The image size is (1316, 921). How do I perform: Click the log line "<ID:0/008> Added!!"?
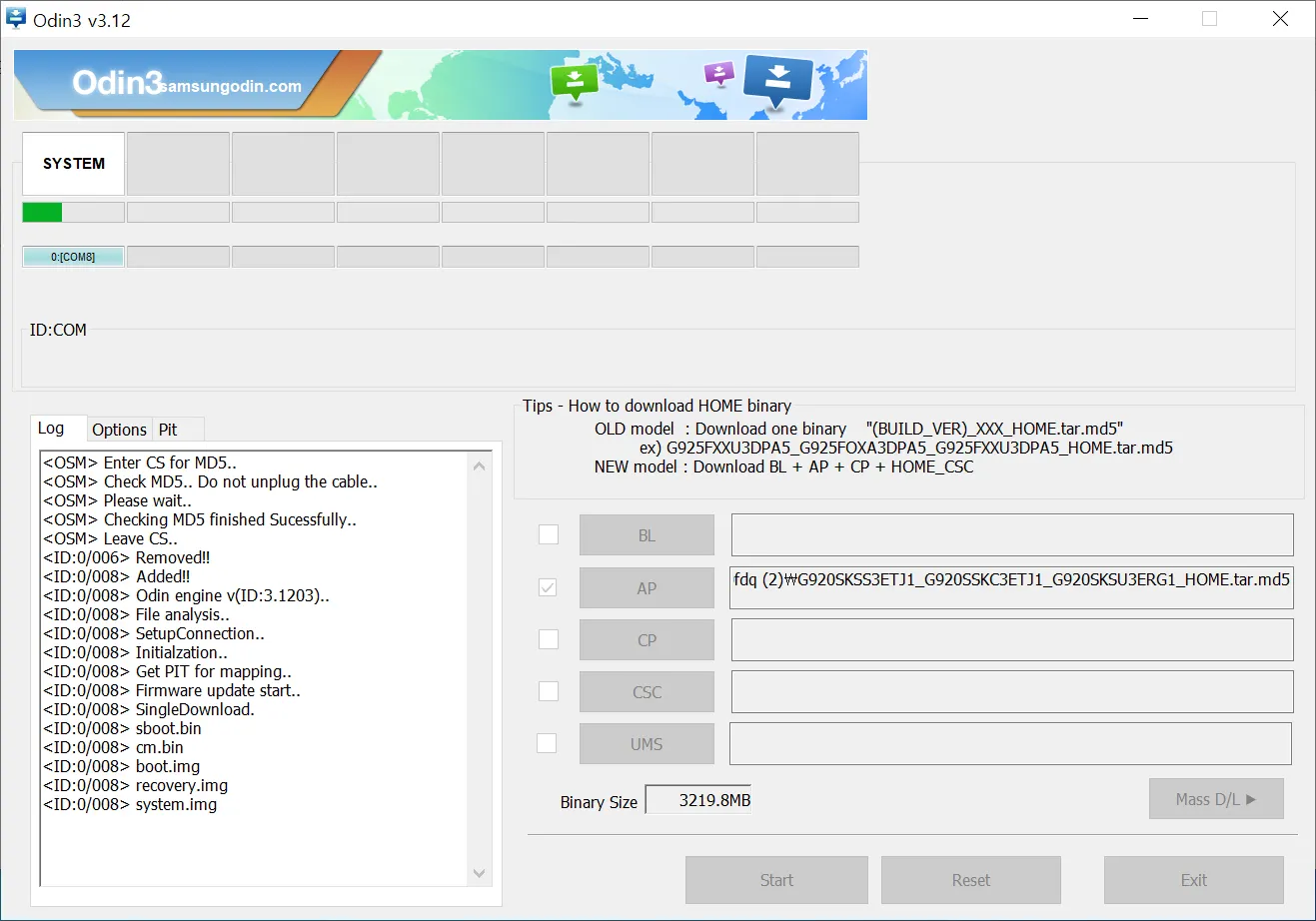(x=117, y=576)
